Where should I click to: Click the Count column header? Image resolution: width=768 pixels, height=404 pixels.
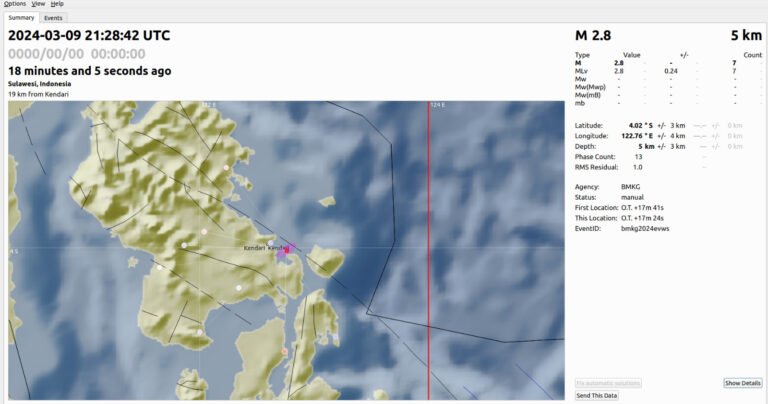[752, 55]
